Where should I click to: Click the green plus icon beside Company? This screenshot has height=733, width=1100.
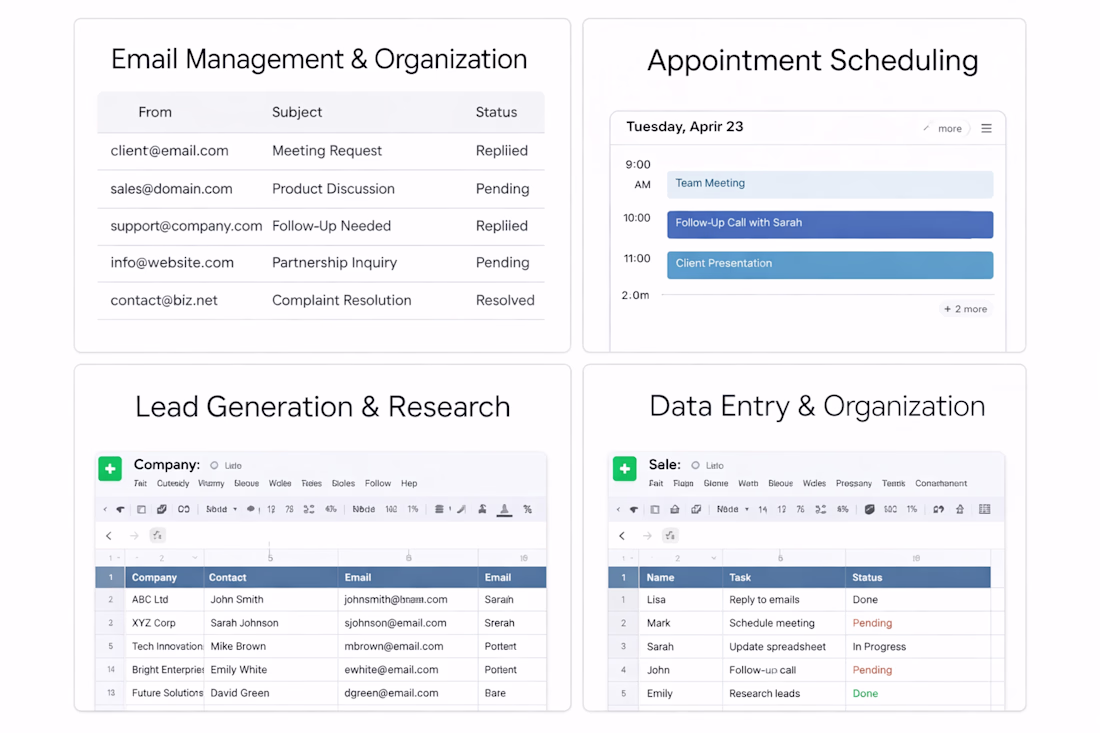[x=110, y=469]
